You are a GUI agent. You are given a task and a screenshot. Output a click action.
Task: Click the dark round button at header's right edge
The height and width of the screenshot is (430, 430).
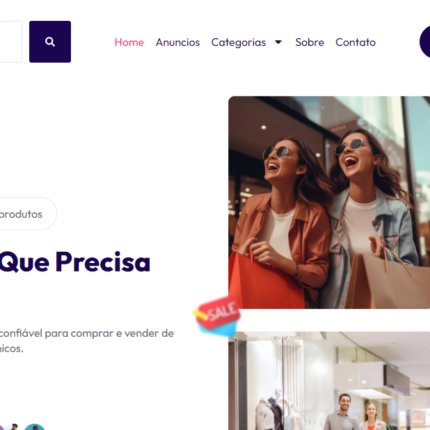tap(425, 42)
